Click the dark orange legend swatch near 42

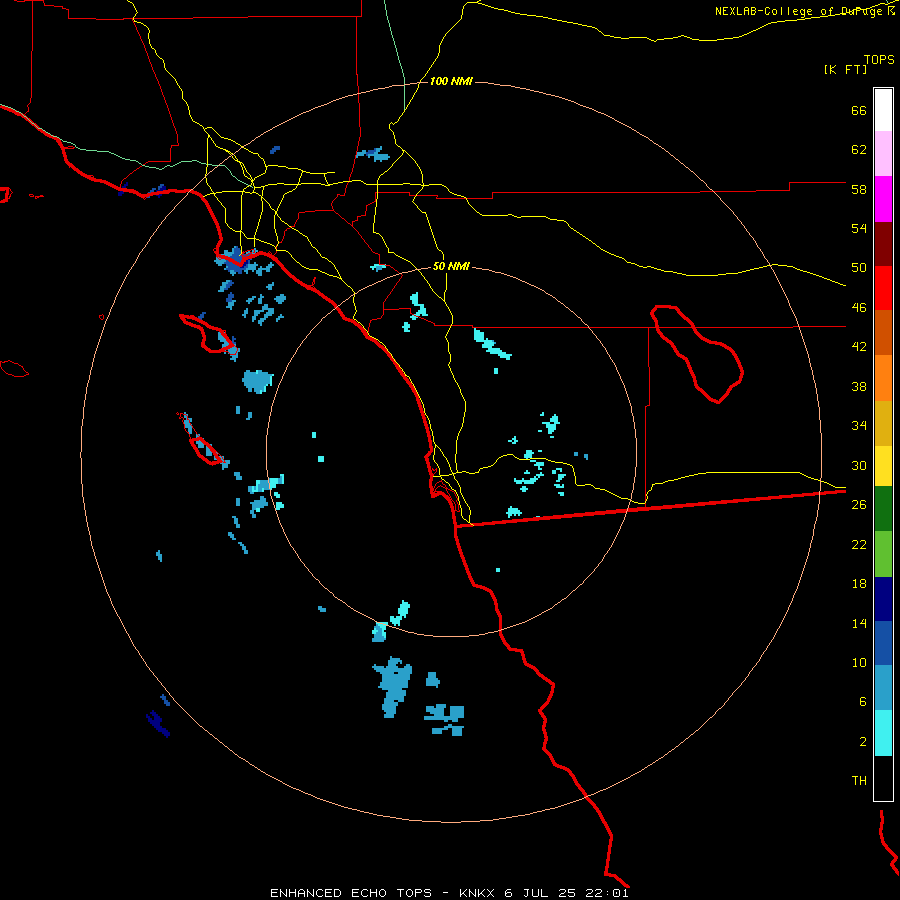coord(883,333)
